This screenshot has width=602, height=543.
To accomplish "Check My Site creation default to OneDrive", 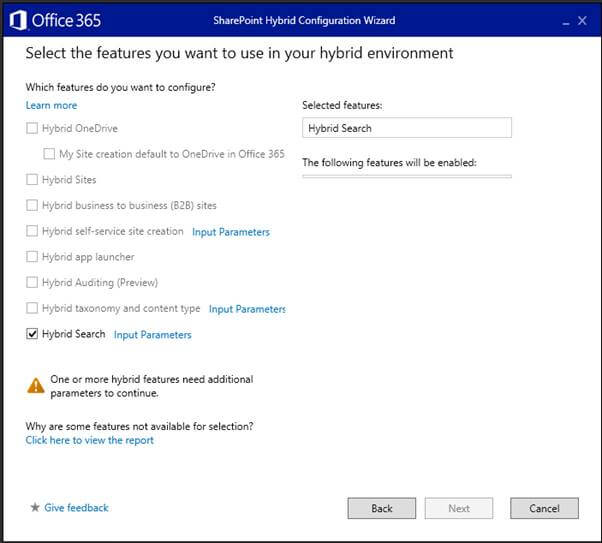I will 49,154.
